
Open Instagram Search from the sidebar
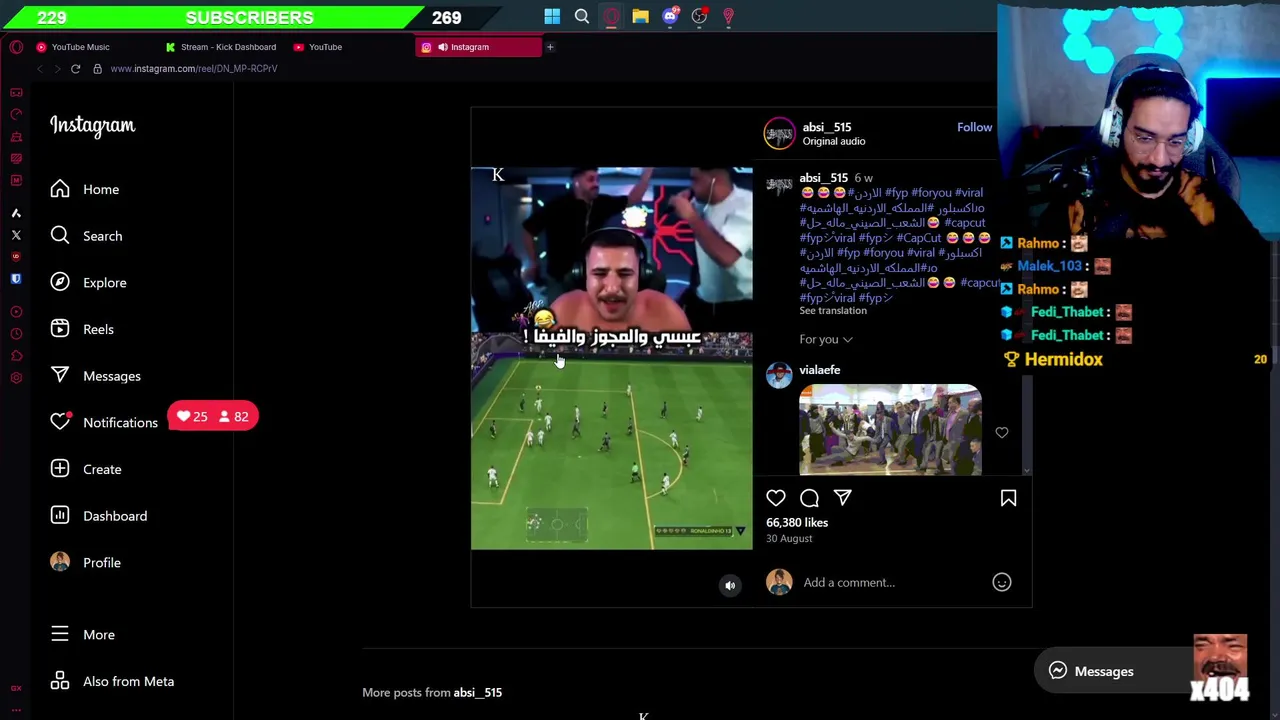tap(87, 236)
